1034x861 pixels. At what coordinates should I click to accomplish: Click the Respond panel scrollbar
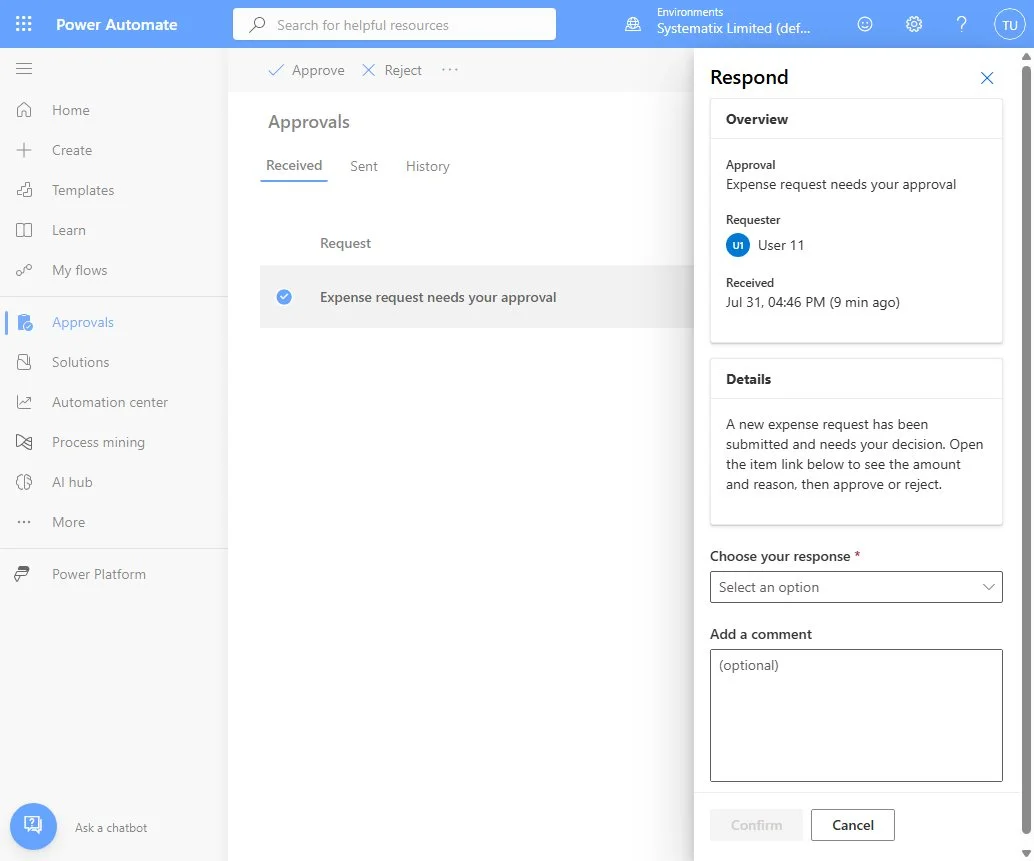(x=1026, y=448)
